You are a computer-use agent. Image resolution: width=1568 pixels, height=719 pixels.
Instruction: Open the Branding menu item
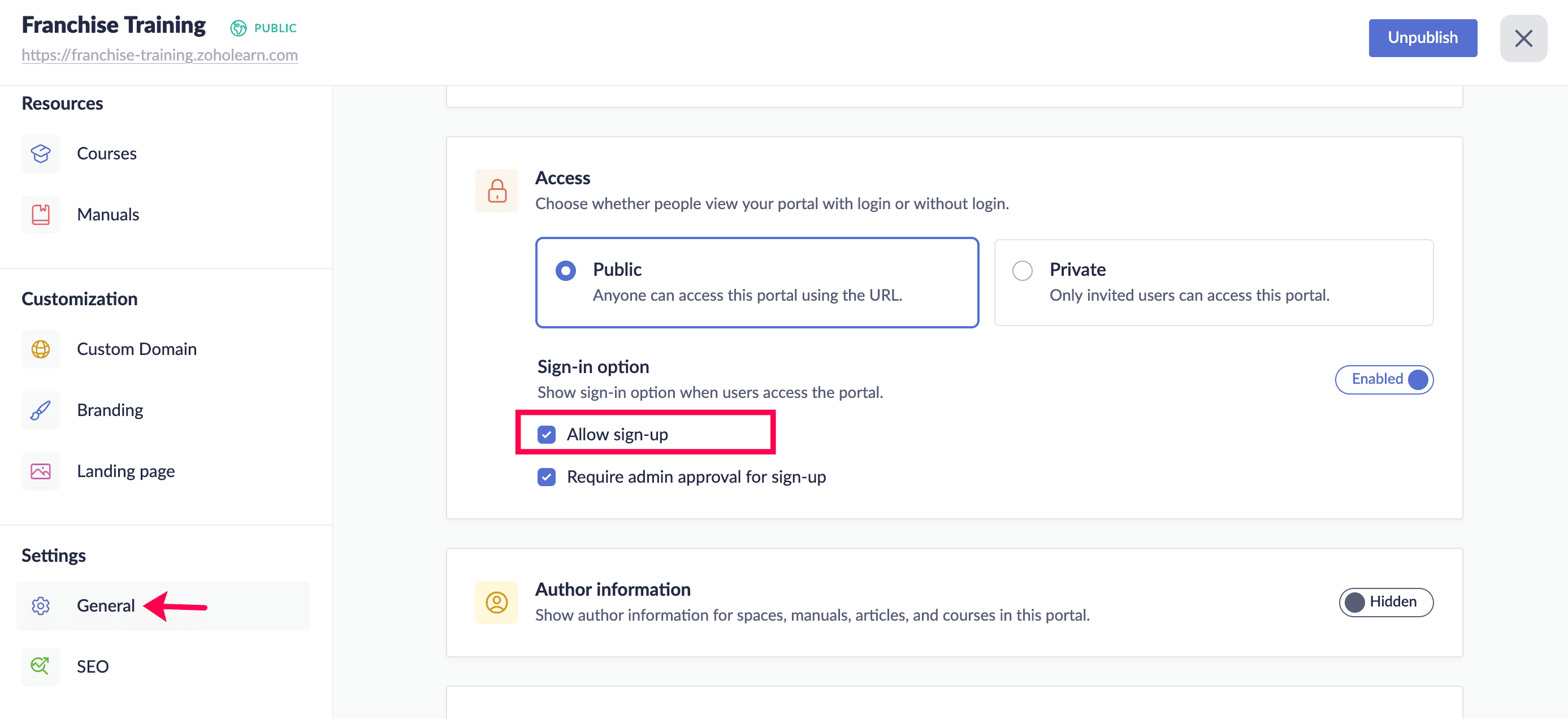pyautogui.click(x=110, y=410)
